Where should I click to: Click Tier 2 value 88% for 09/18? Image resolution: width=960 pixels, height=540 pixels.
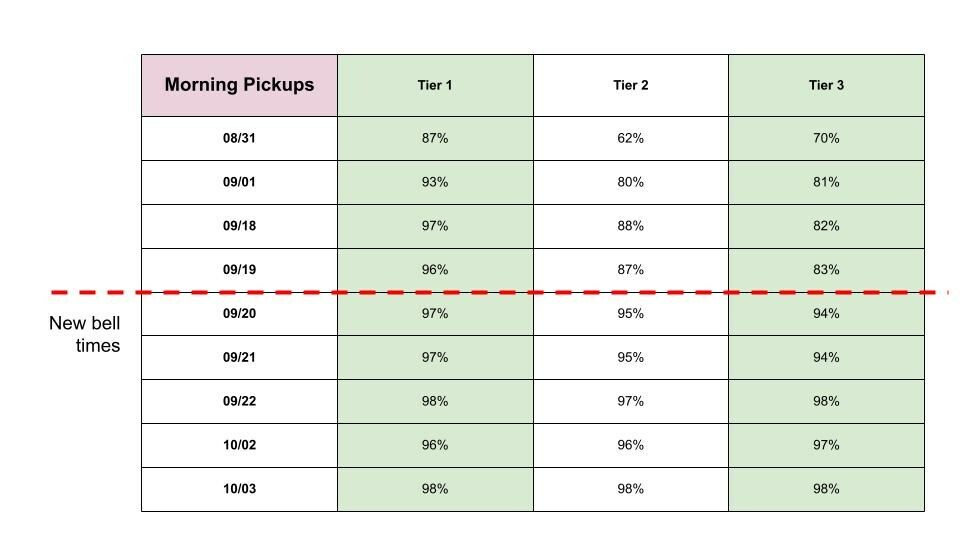[x=631, y=226]
